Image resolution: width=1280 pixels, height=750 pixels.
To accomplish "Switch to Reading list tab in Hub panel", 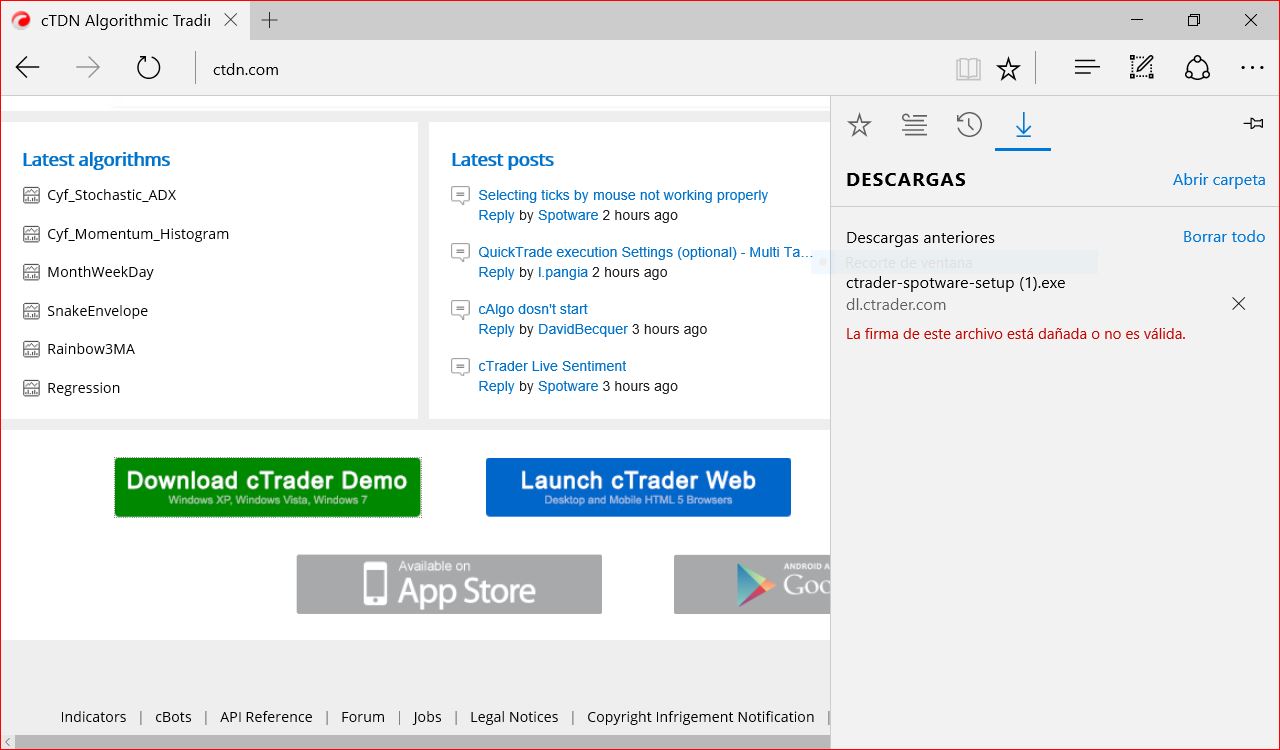I will (914, 125).
